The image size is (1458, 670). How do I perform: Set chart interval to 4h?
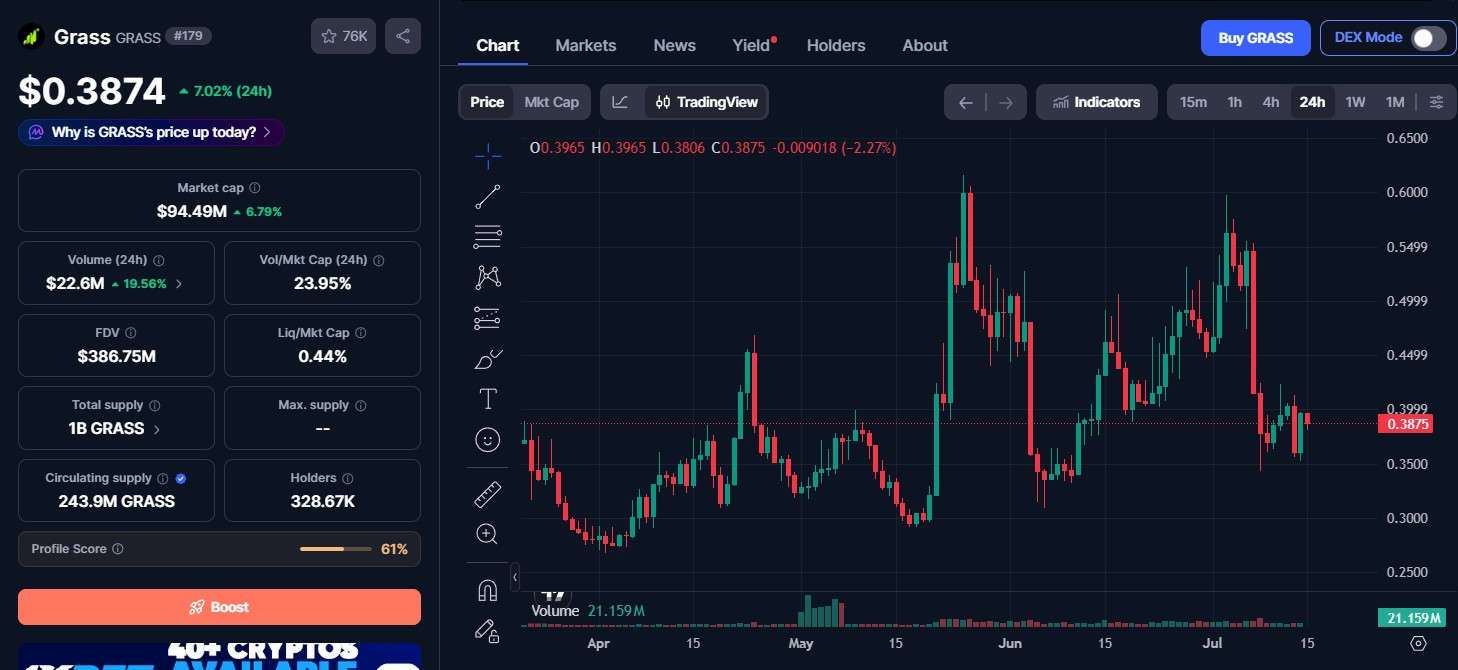coord(1271,102)
